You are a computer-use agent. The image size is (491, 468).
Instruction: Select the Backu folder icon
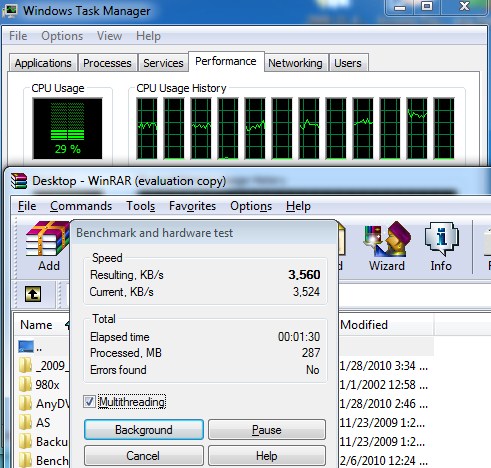(25, 442)
